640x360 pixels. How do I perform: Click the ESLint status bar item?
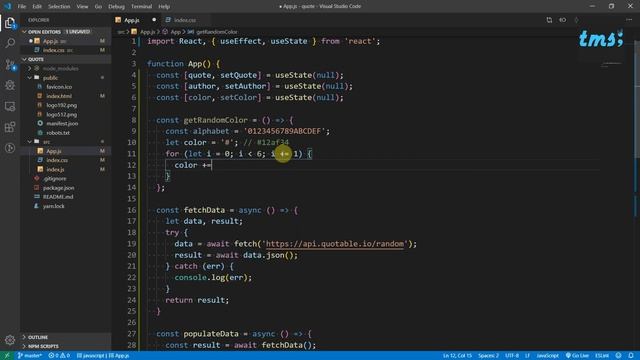tap(602, 356)
